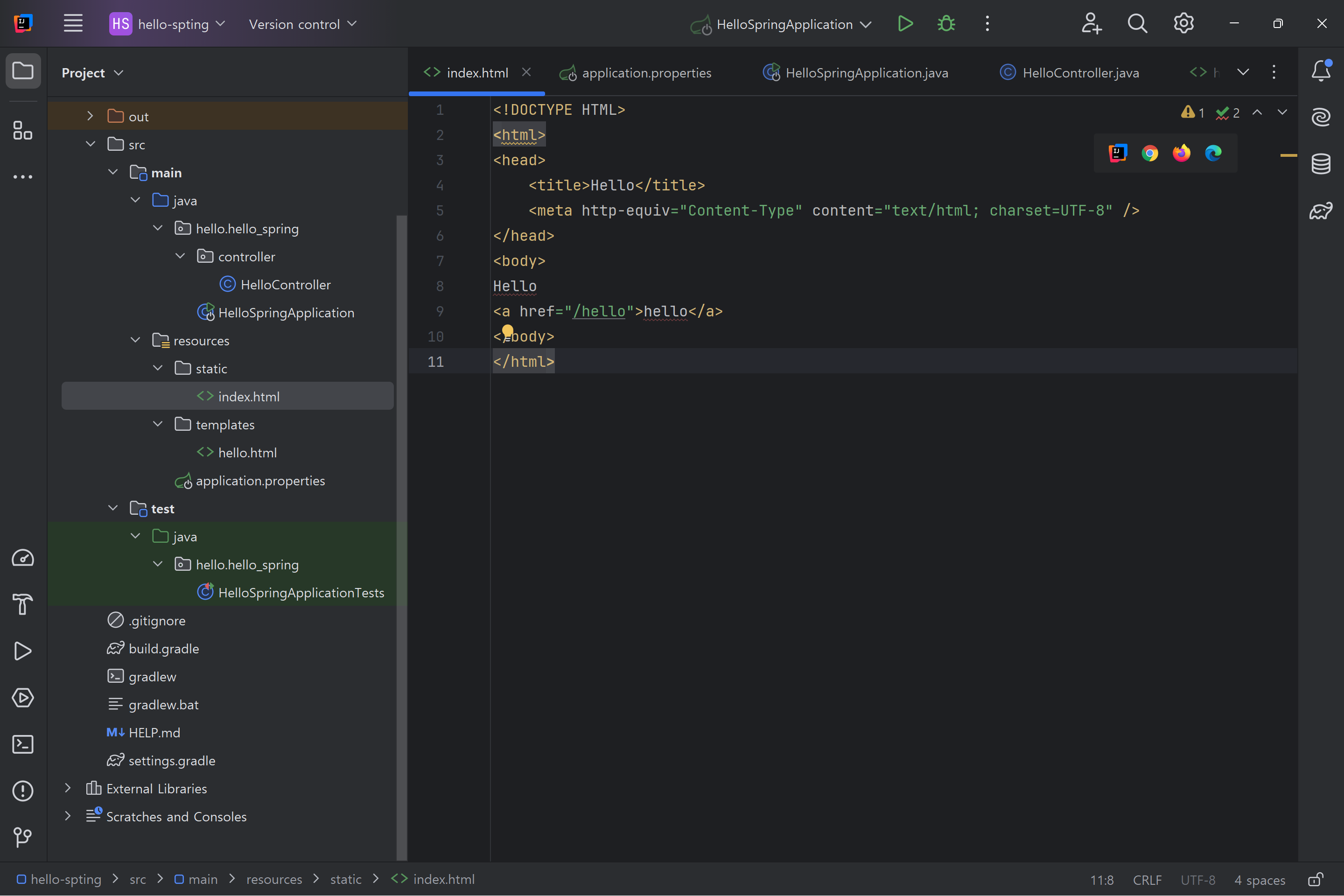This screenshot has height=896, width=1344.
Task: Open the Structure tool window
Action: pos(23,130)
